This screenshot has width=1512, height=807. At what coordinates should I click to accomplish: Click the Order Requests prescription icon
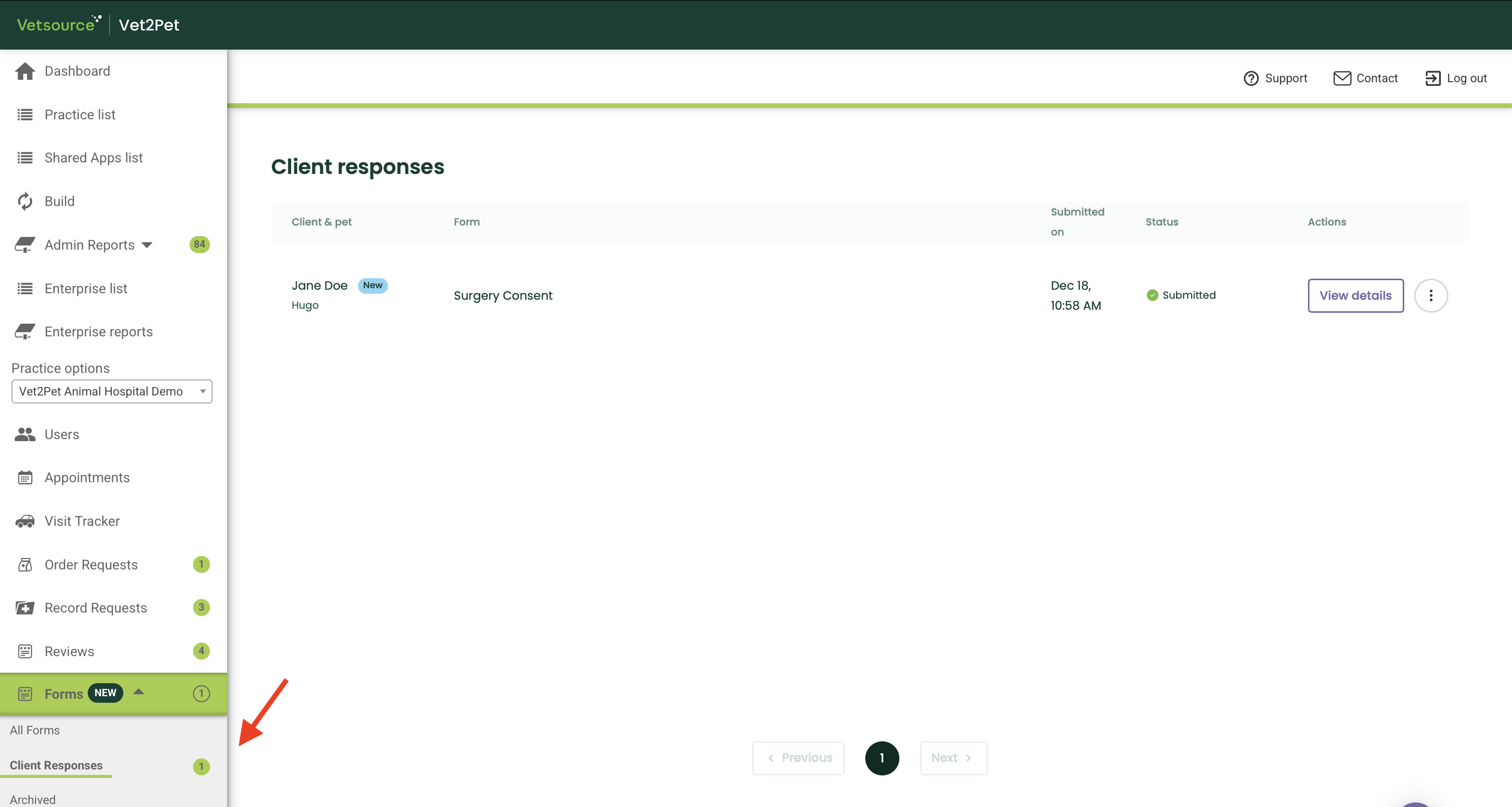[25, 564]
